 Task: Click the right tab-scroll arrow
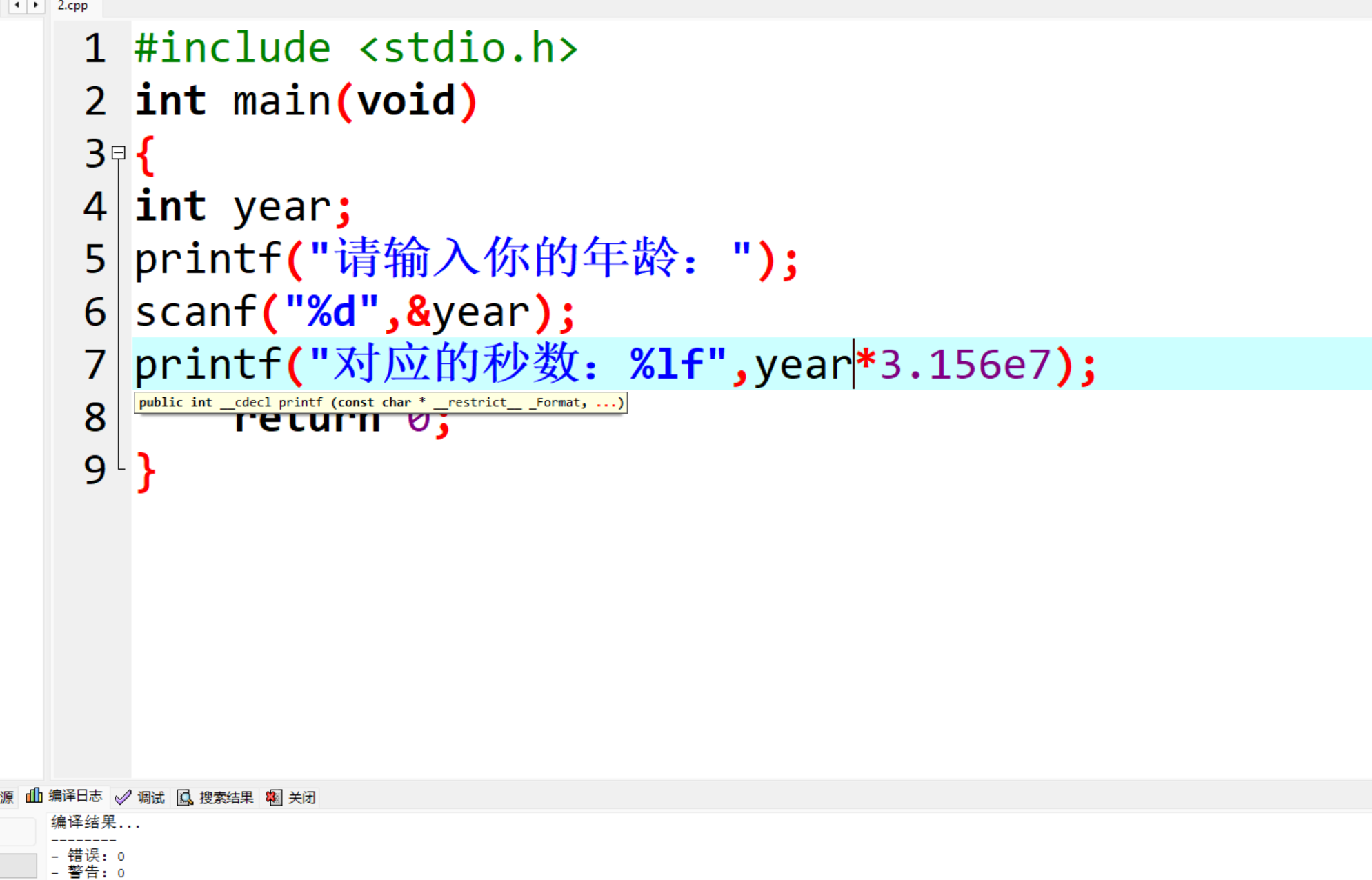tap(36, 6)
